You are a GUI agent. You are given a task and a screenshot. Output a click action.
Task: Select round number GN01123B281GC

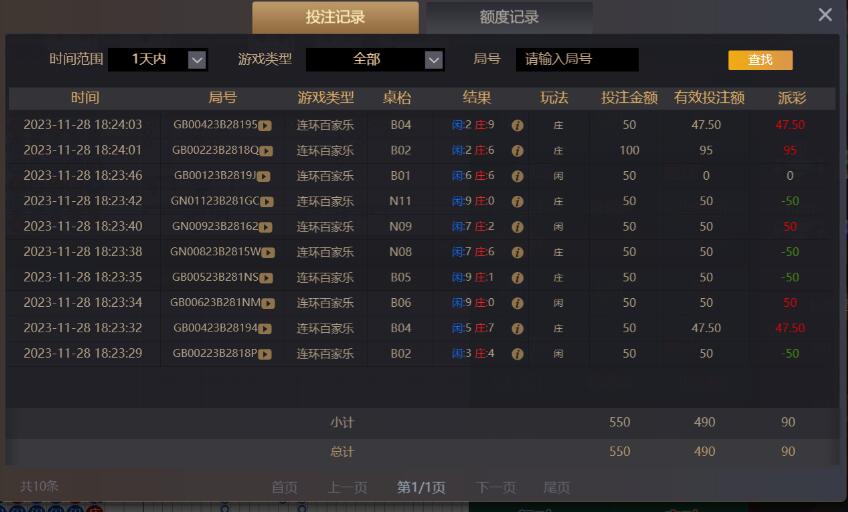[x=215, y=201]
